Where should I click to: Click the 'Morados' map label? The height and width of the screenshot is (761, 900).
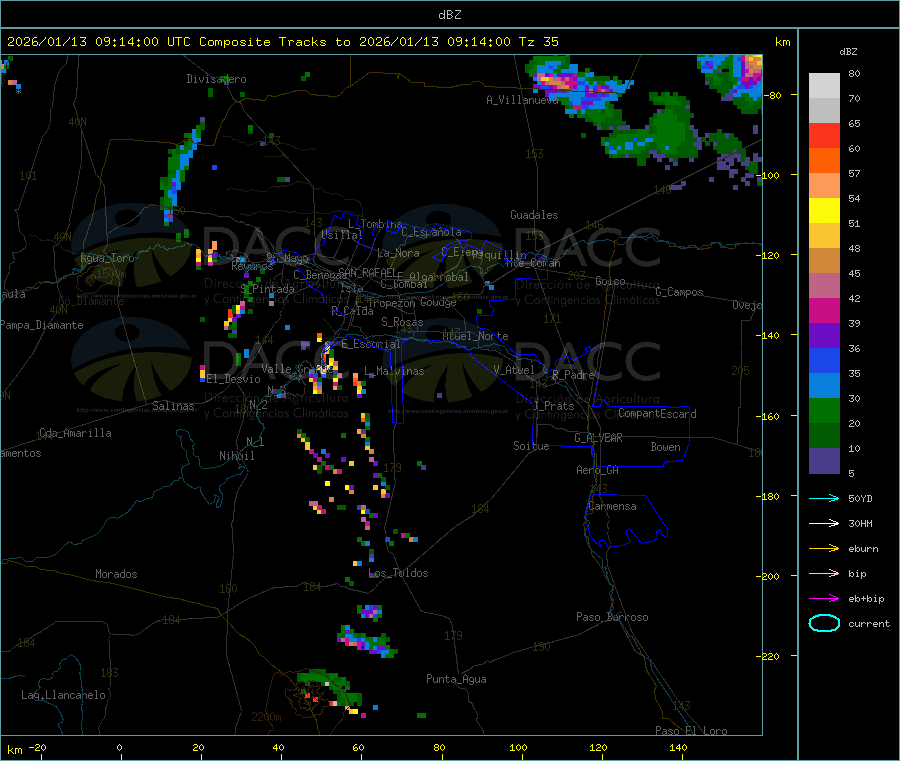[x=116, y=574]
